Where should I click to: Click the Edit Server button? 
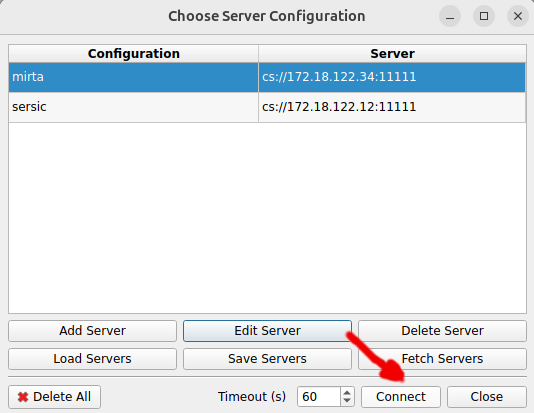(267, 331)
